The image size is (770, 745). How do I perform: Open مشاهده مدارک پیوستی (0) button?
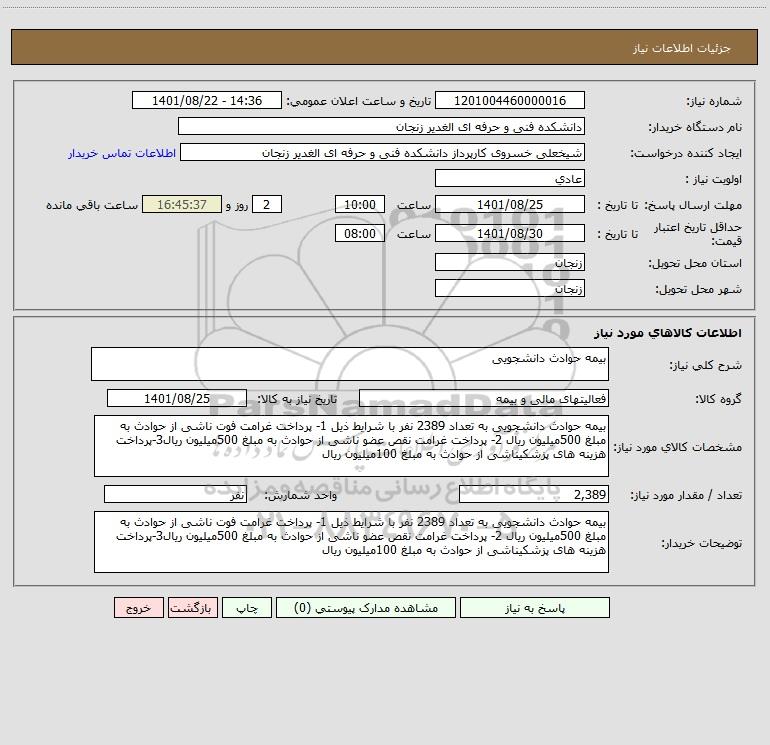(366, 607)
